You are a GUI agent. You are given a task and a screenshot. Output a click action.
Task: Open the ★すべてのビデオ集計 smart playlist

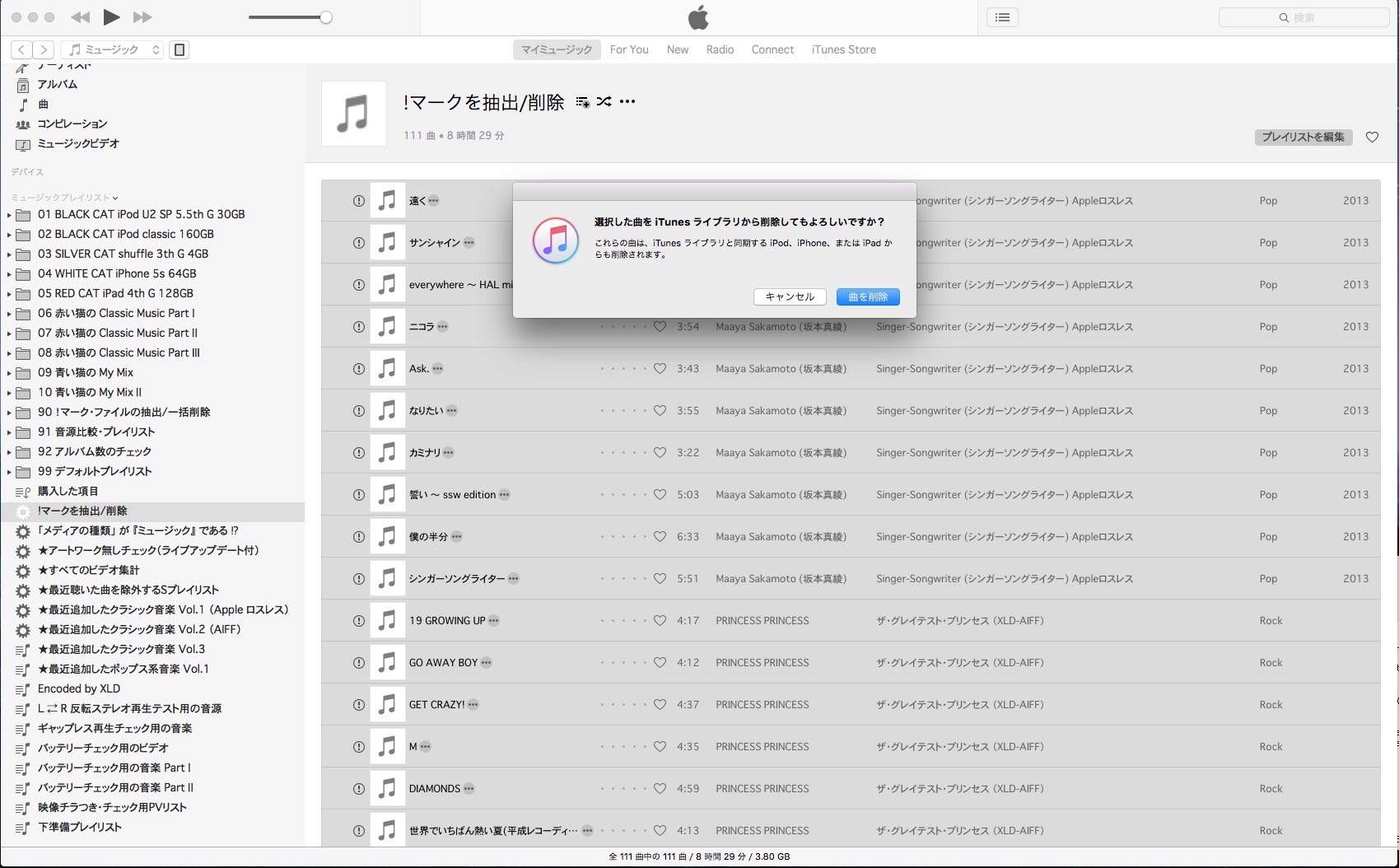[x=88, y=570]
